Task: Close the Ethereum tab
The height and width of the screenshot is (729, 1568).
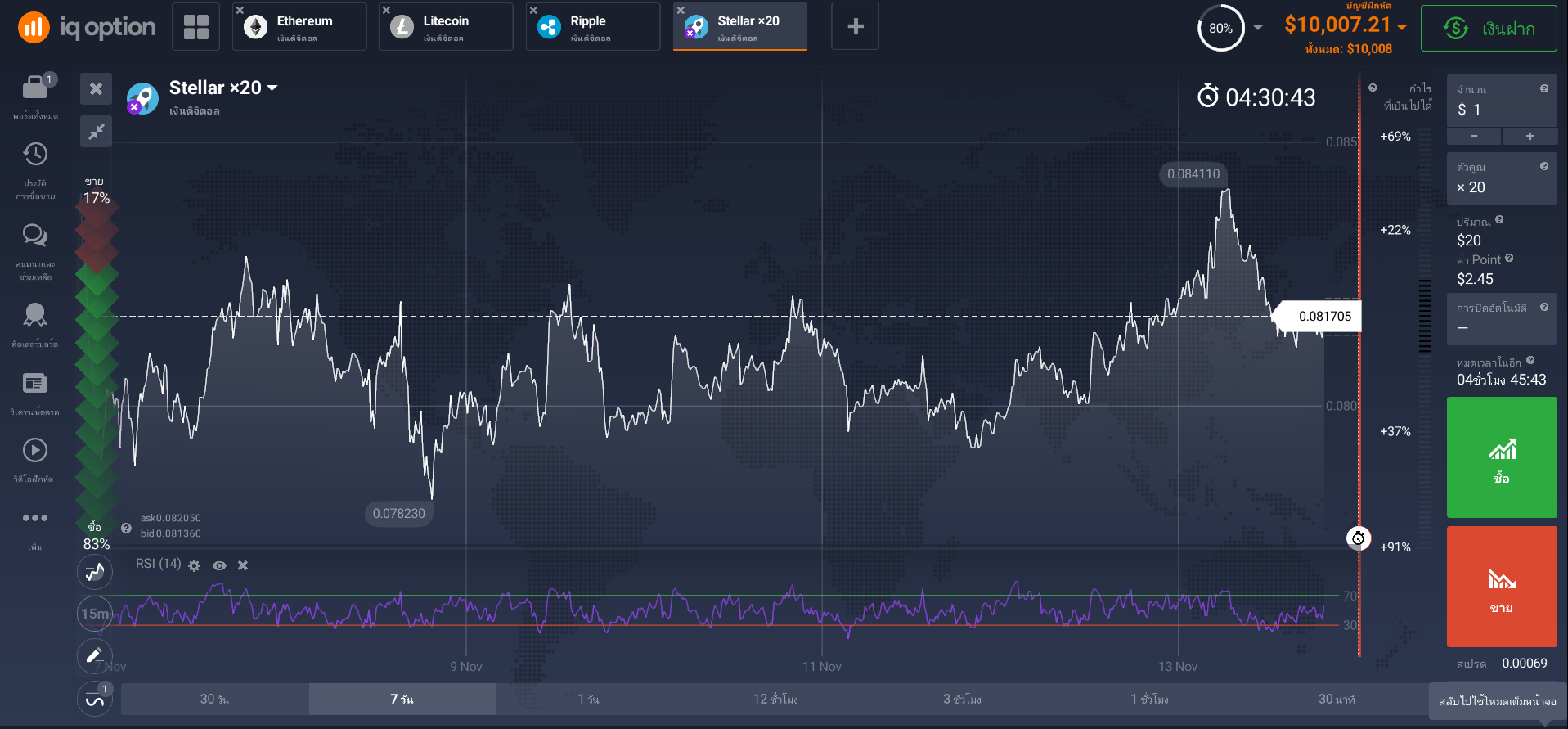Action: point(240,11)
